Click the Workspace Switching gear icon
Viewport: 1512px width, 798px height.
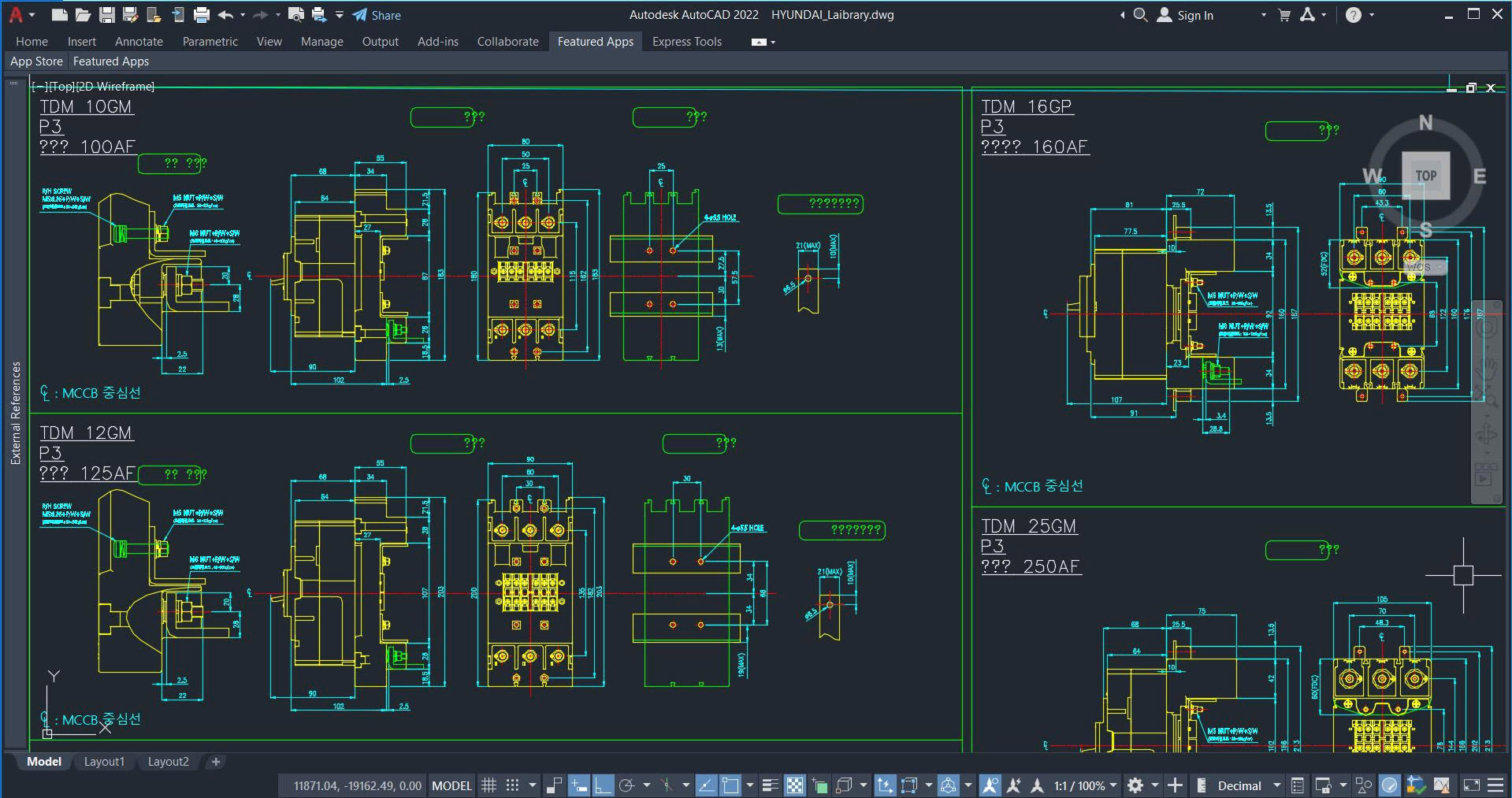[1135, 785]
